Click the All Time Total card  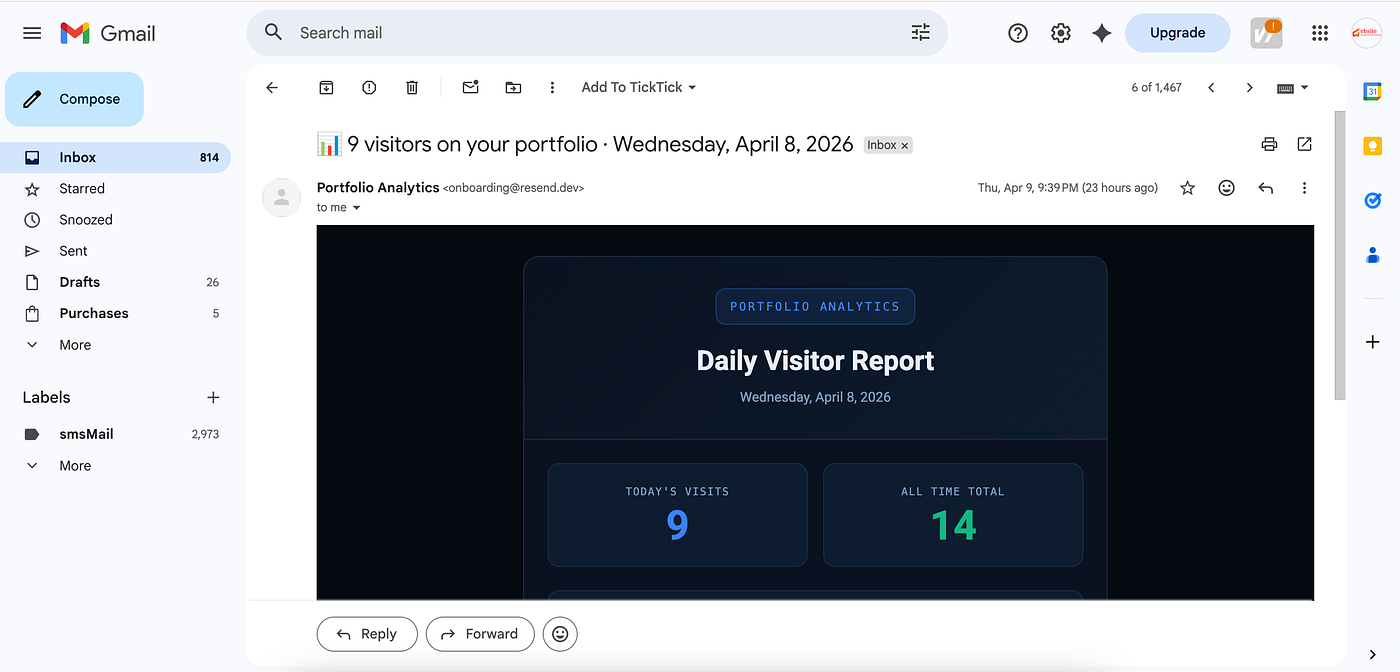pyautogui.click(x=953, y=515)
